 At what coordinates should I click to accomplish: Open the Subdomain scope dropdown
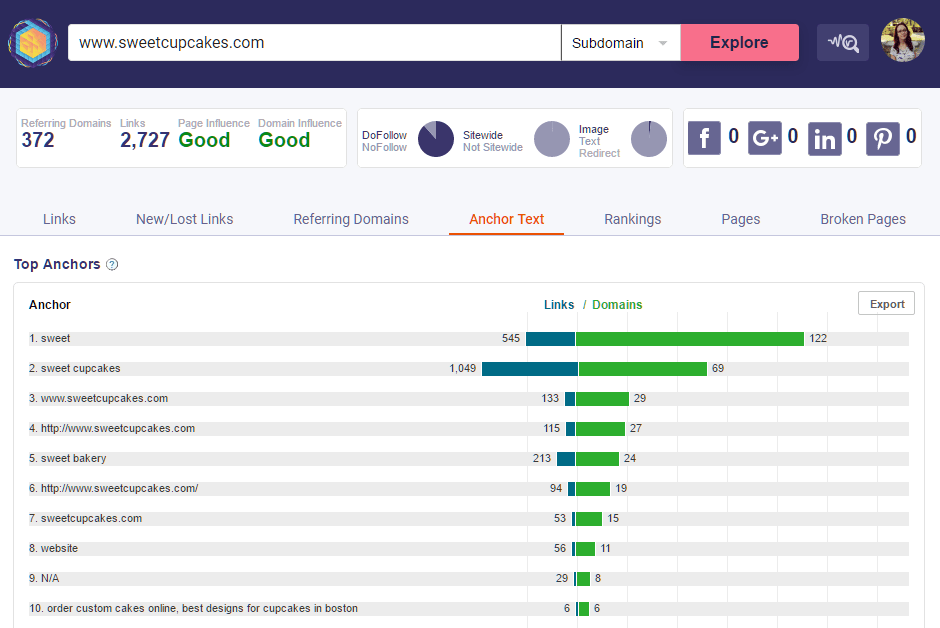click(620, 43)
